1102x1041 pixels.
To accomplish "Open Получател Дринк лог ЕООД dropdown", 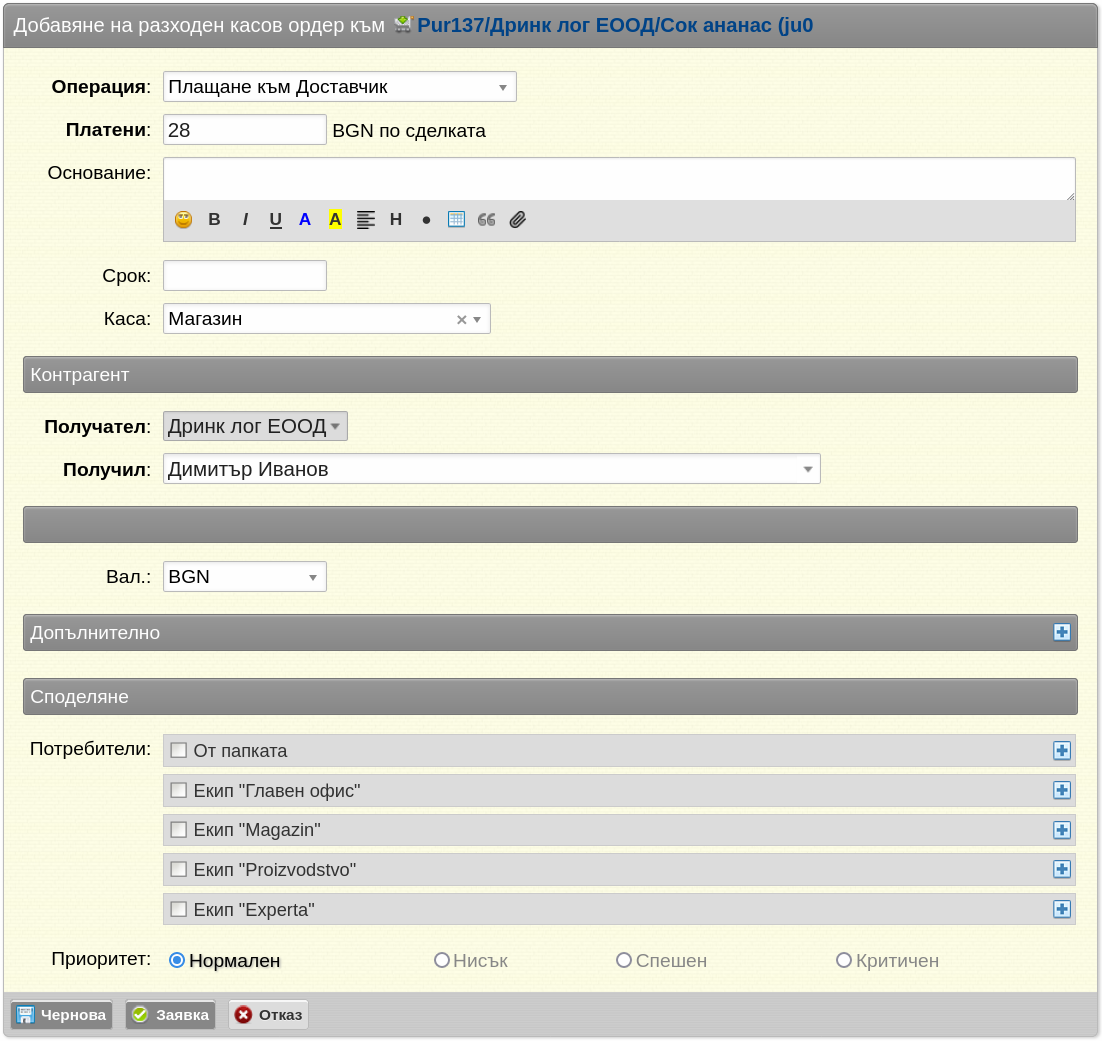I will point(255,426).
